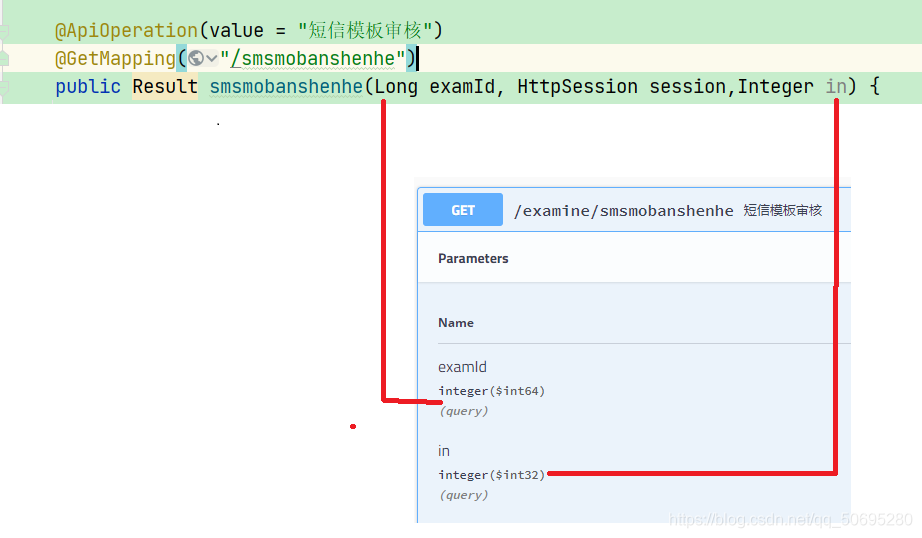The width and height of the screenshot is (922, 538).
Task: Click the gutter fold marker beside @ApiOperation line
Action: click(x=4, y=31)
